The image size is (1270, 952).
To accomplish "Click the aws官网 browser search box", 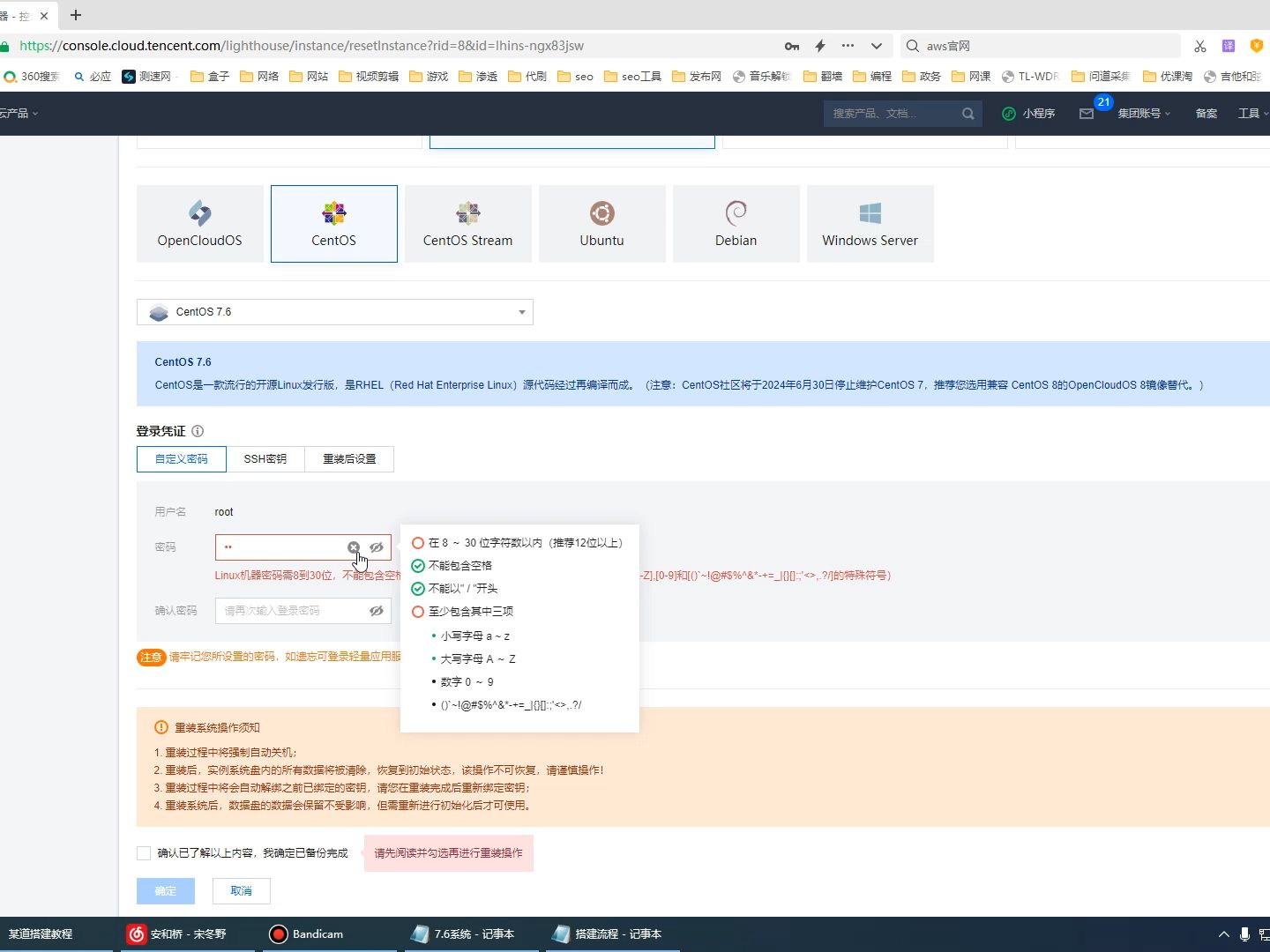I will click(x=1041, y=46).
